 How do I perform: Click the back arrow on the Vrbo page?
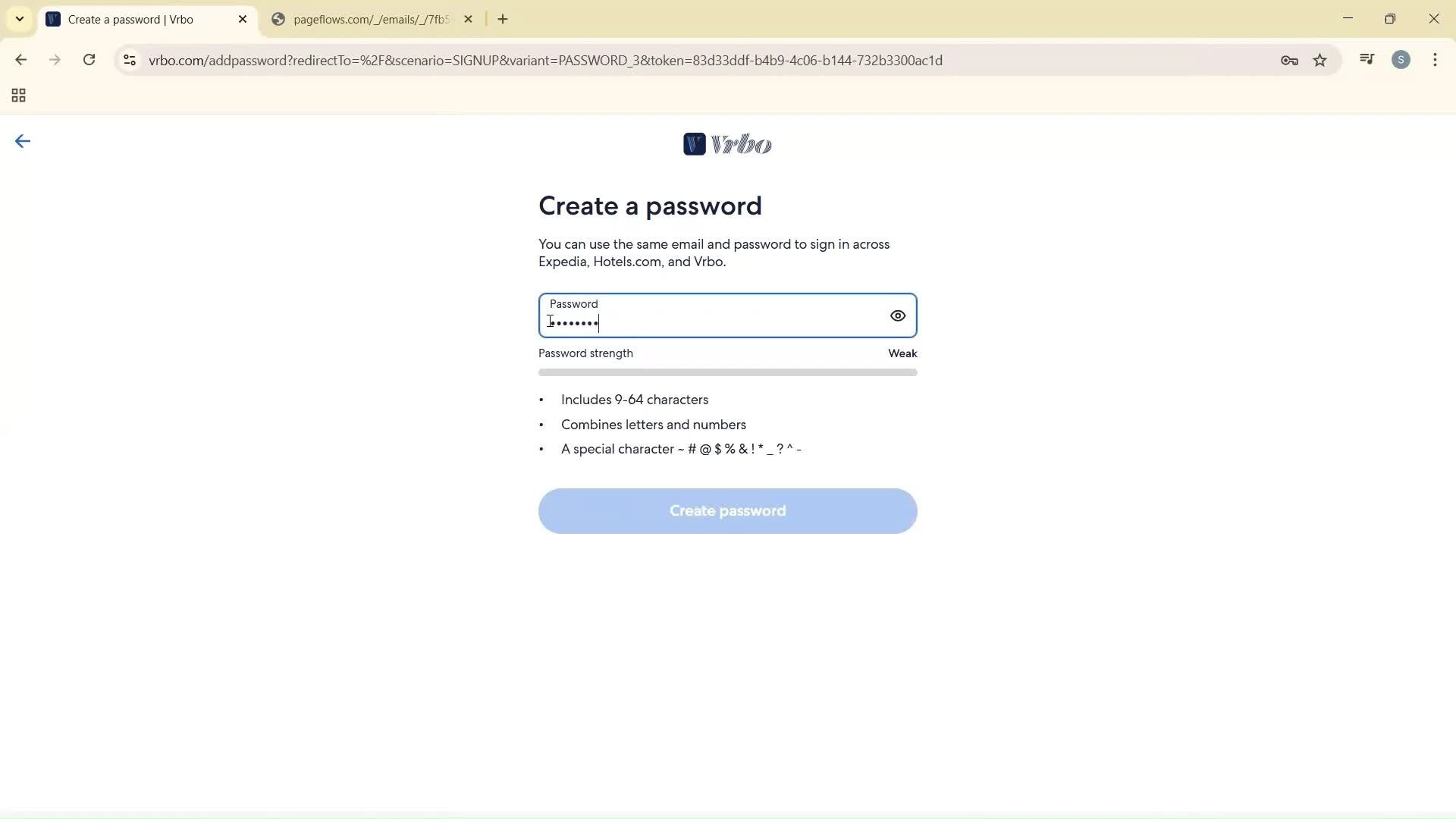(x=22, y=141)
